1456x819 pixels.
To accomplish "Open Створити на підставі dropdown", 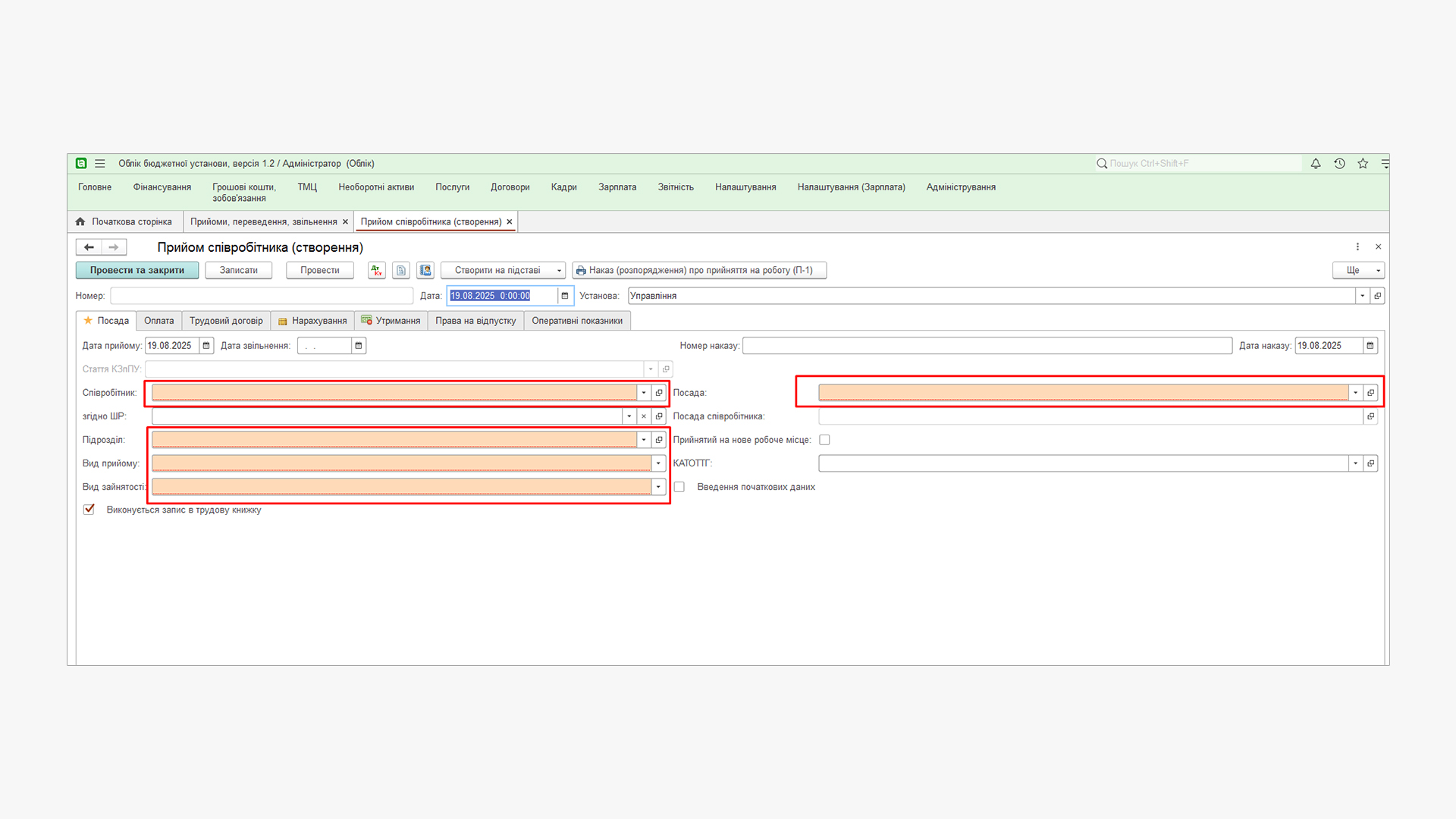I will click(503, 270).
